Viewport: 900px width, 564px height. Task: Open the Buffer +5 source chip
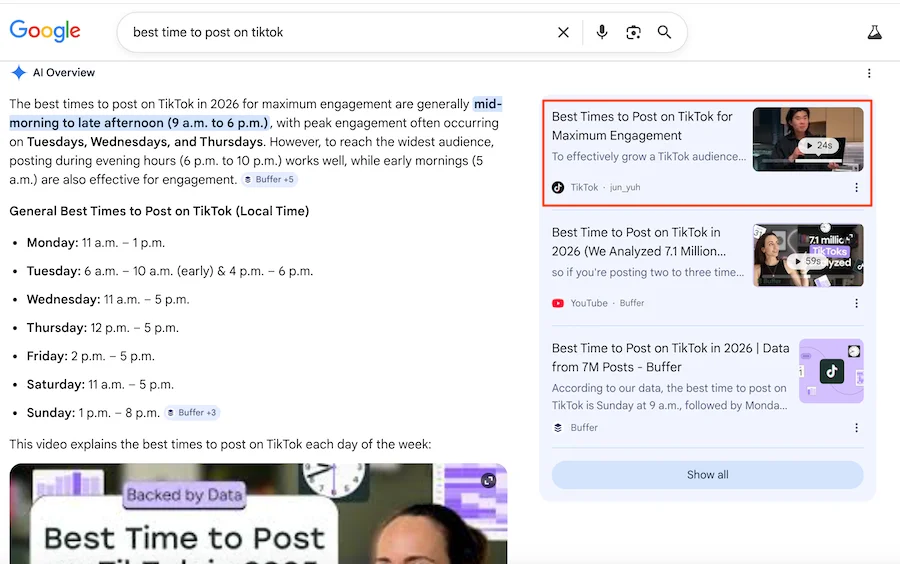[269, 180]
